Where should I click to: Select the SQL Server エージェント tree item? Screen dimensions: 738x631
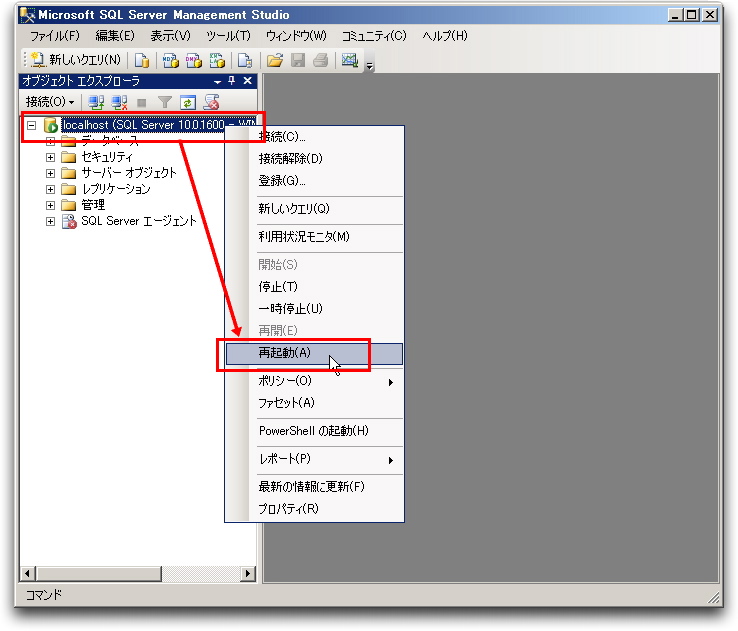139,221
